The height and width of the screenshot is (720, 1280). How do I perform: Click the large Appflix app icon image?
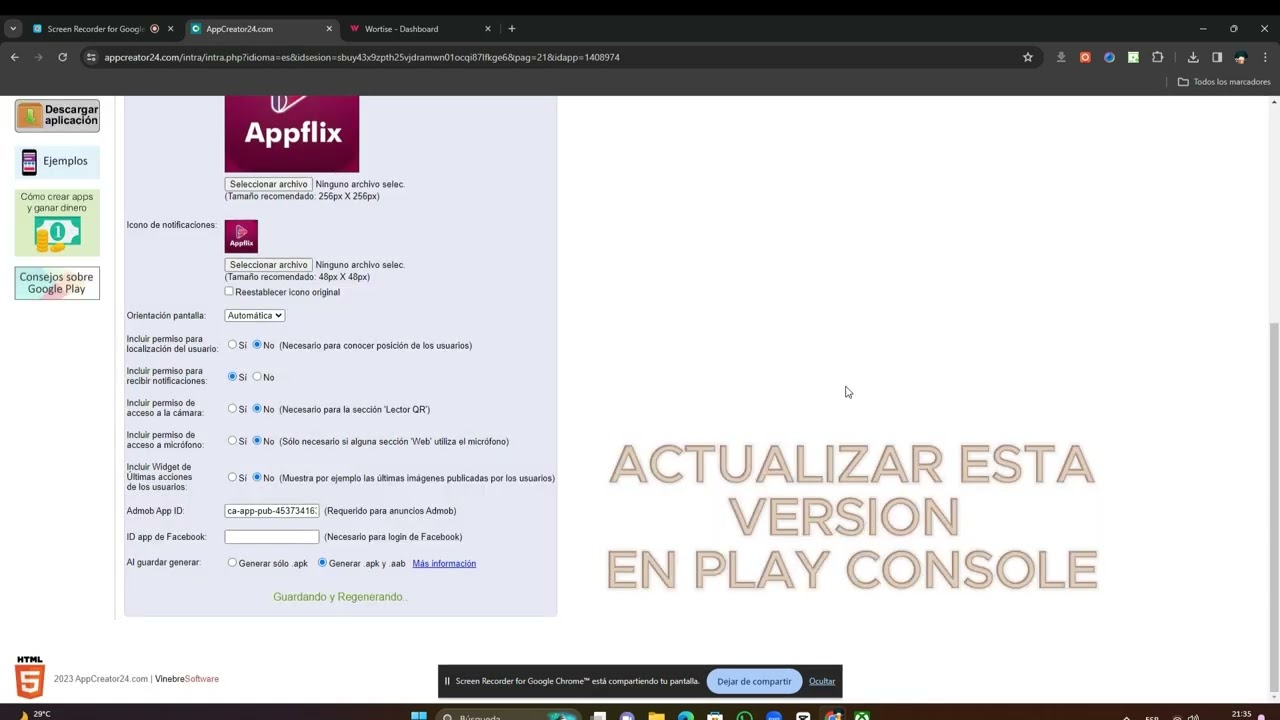292,134
